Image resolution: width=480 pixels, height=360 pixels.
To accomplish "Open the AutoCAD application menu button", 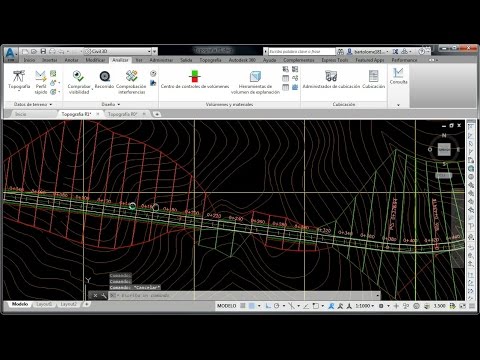I will point(10,54).
